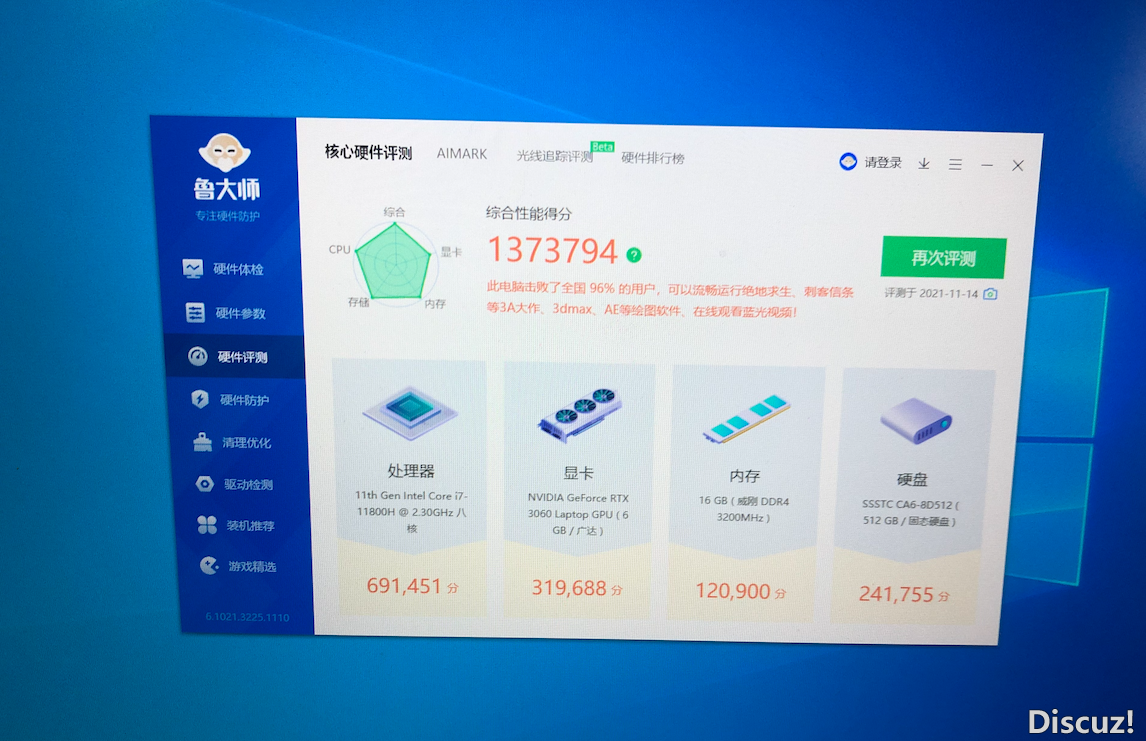
Task: Click the 硬件参数 sliders icon
Action: (195, 312)
